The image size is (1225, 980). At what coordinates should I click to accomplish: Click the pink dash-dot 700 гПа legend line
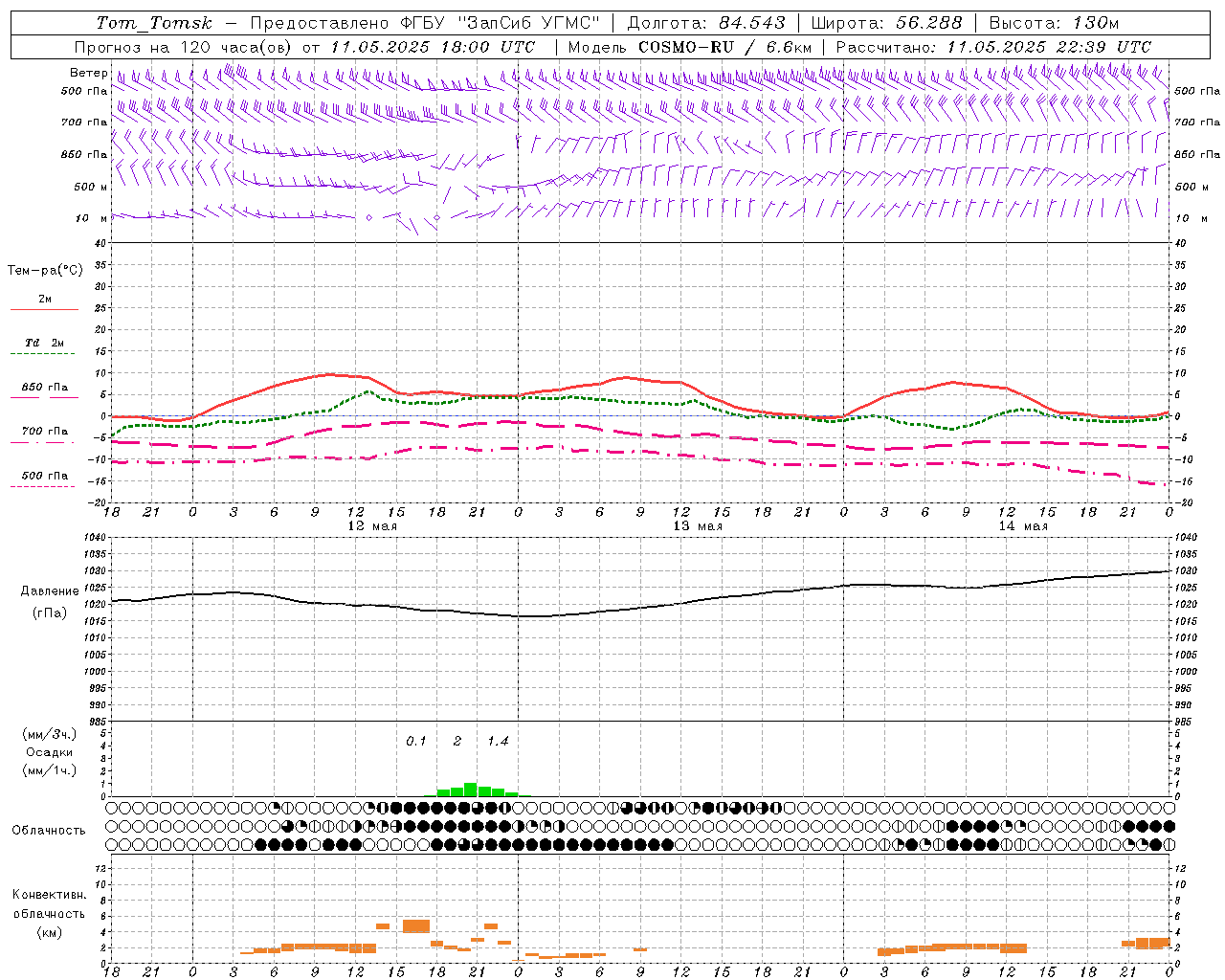point(43,443)
